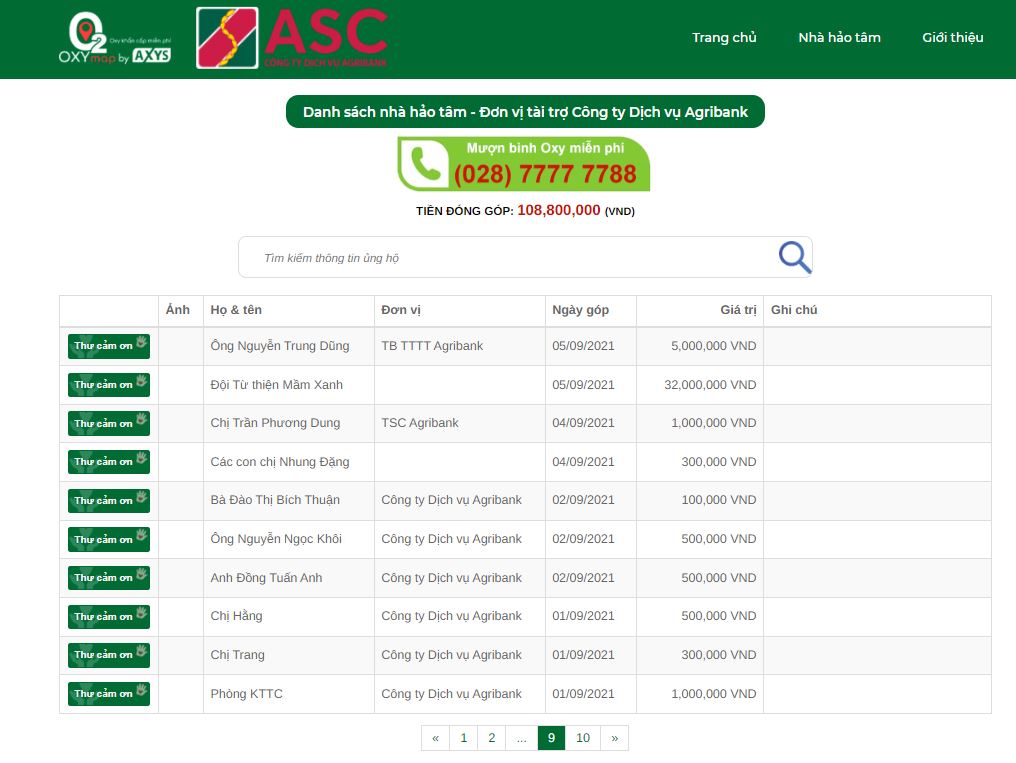Open thank-you letter for Các con chị Nhung Đặng
The width and height of the screenshot is (1016, 763).
pos(109,462)
